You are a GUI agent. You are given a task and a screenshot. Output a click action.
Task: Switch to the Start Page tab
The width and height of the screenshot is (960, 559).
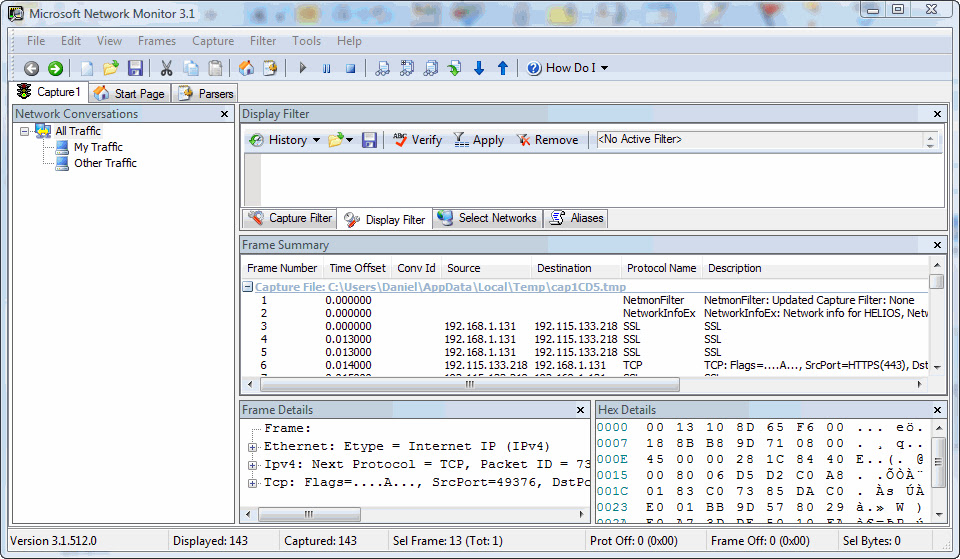coord(130,93)
